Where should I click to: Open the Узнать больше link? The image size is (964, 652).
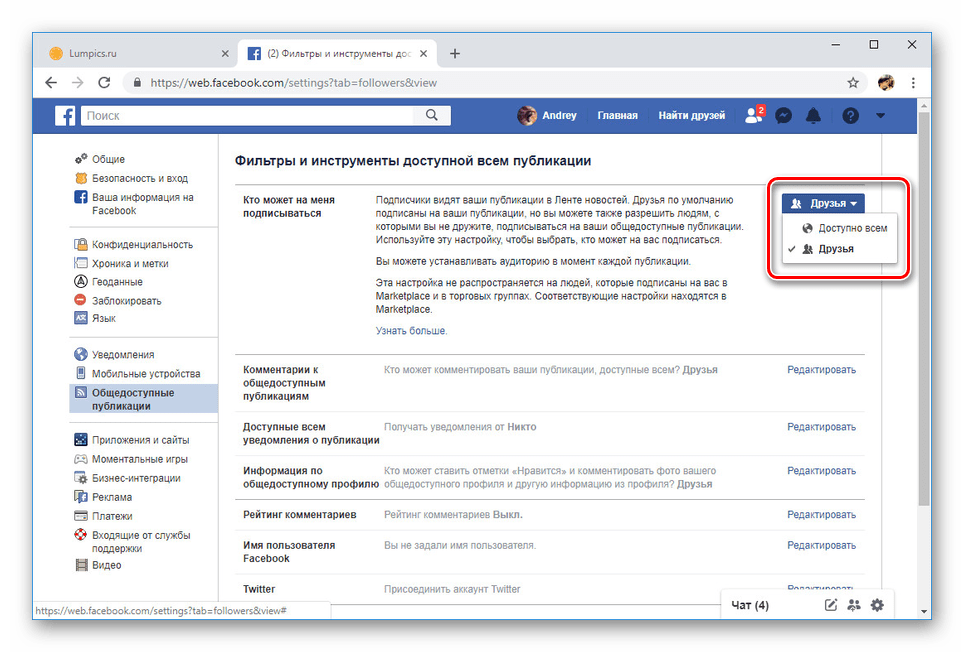(x=411, y=332)
